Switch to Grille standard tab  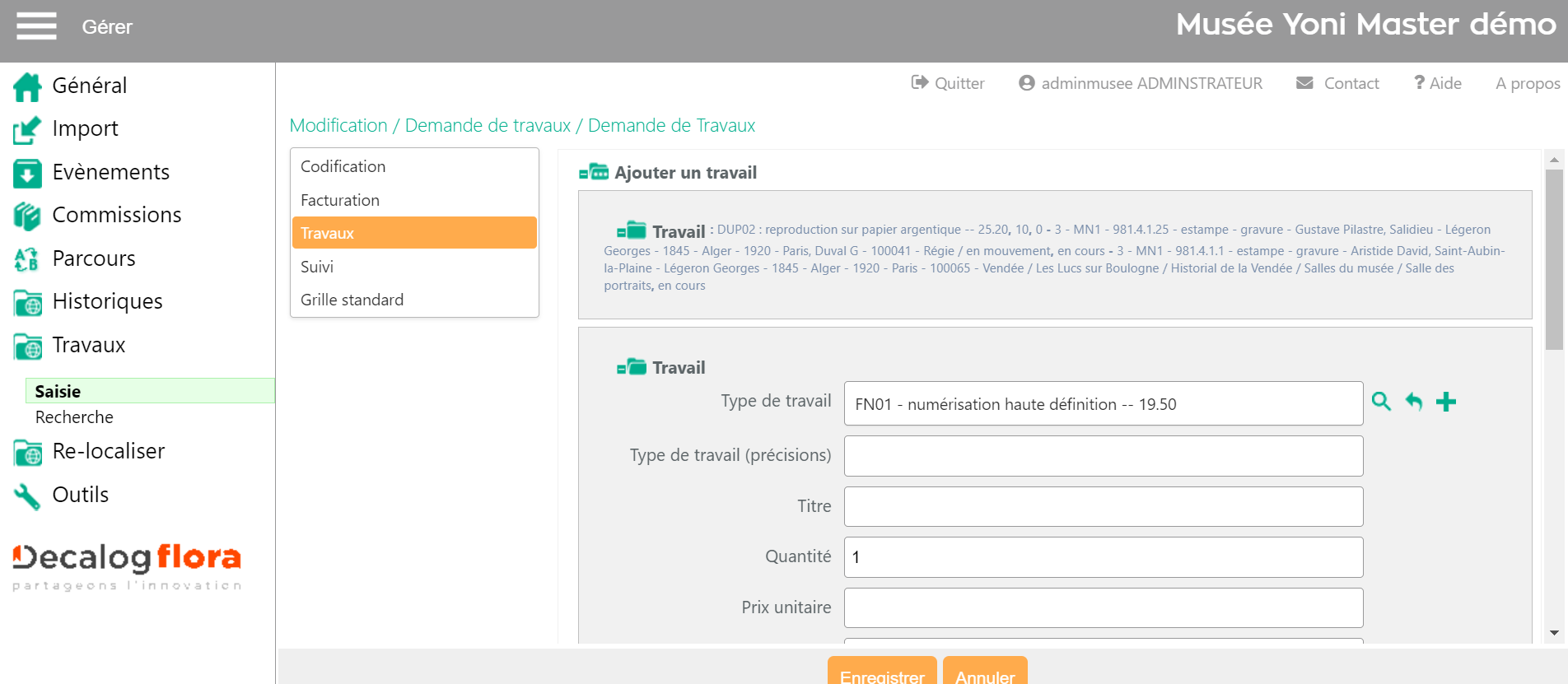[x=352, y=300]
